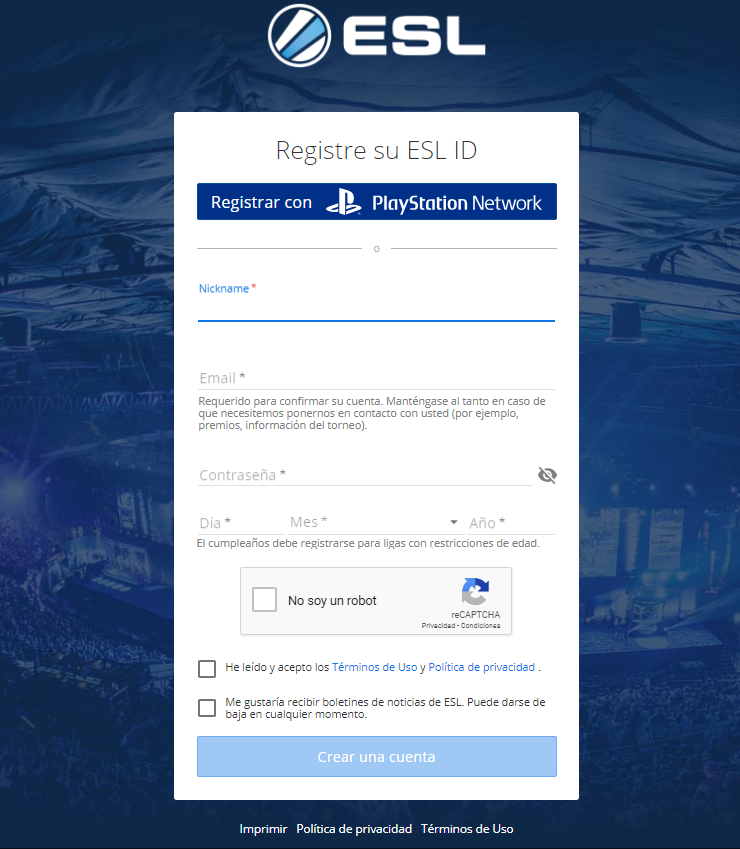The height and width of the screenshot is (849, 740).
Task: Click the PlayStation logo icon
Action: [x=343, y=202]
